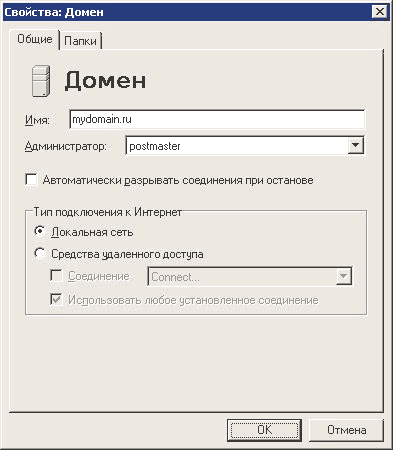The image size is (393, 450).
Task: Click the domain server icon
Action: point(41,81)
